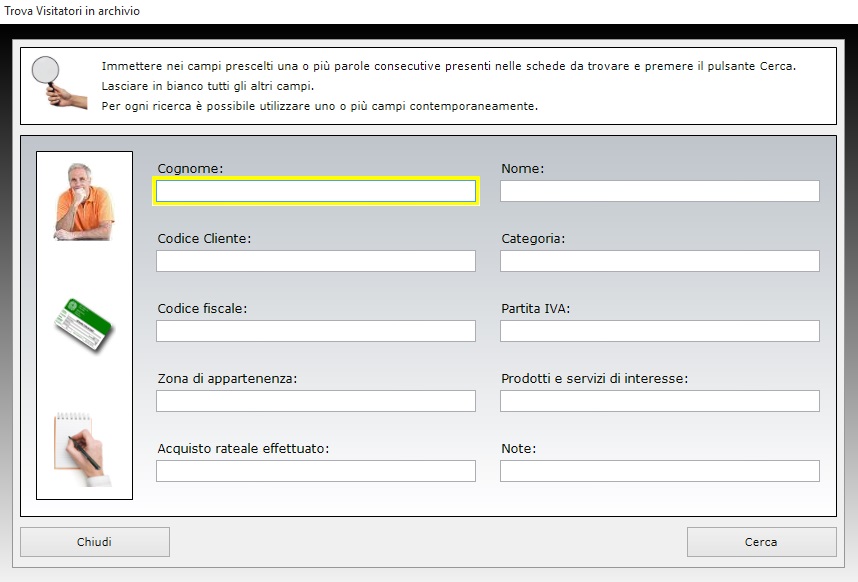Place cursor in Codice fiscale field

coord(316,331)
